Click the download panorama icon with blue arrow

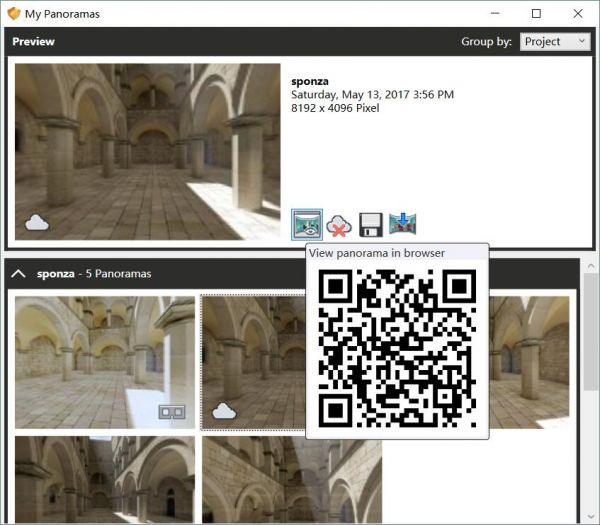coord(403,224)
